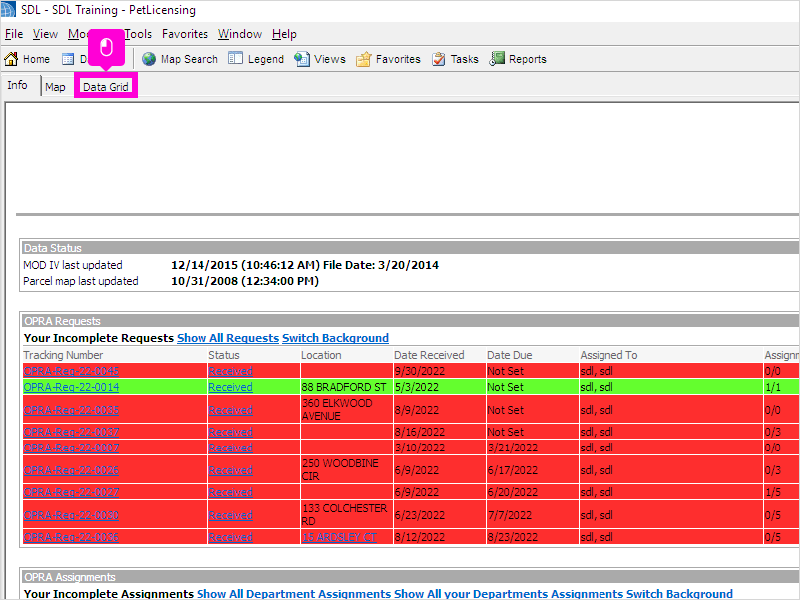Click the 15 ARDSLEY CT location link
This screenshot has width=800, height=600.
coord(339,537)
